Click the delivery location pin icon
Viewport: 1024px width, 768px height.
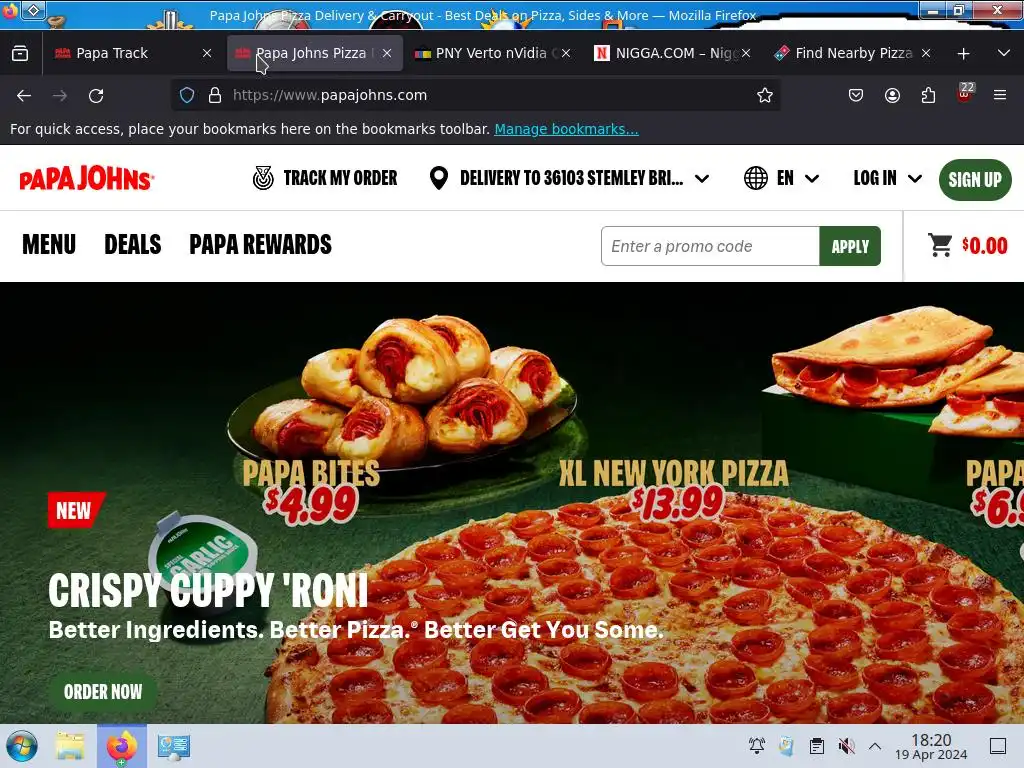[439, 178]
